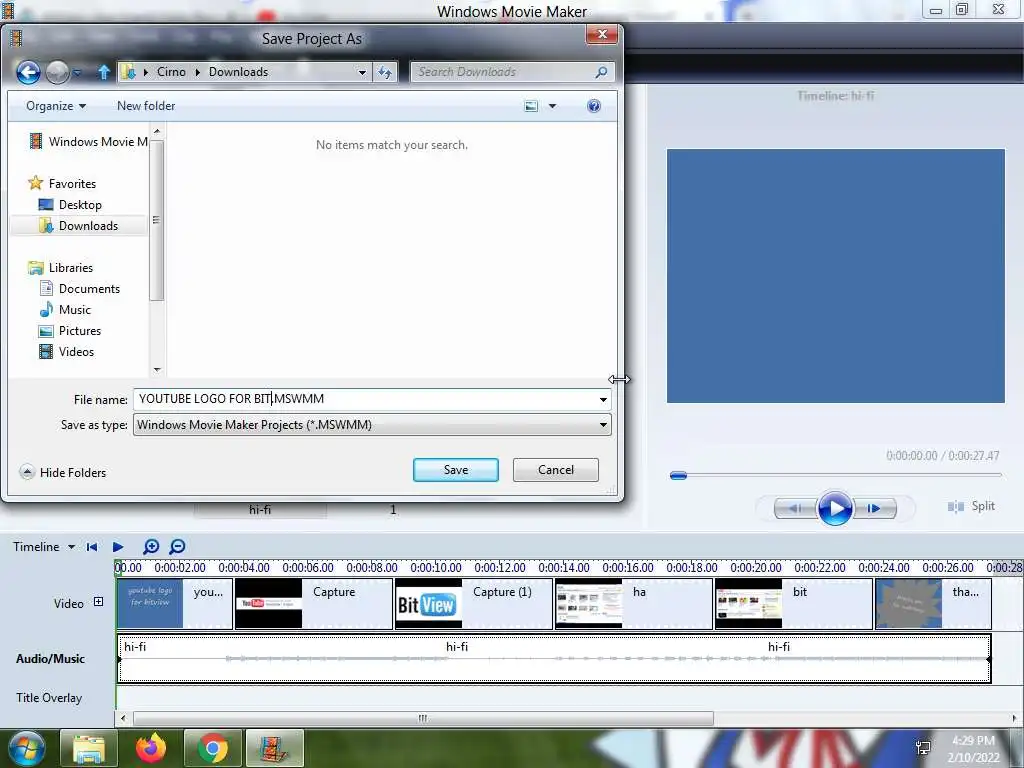Open recent locations arrow beside forward button
The height and width of the screenshot is (768, 1024).
(x=77, y=72)
